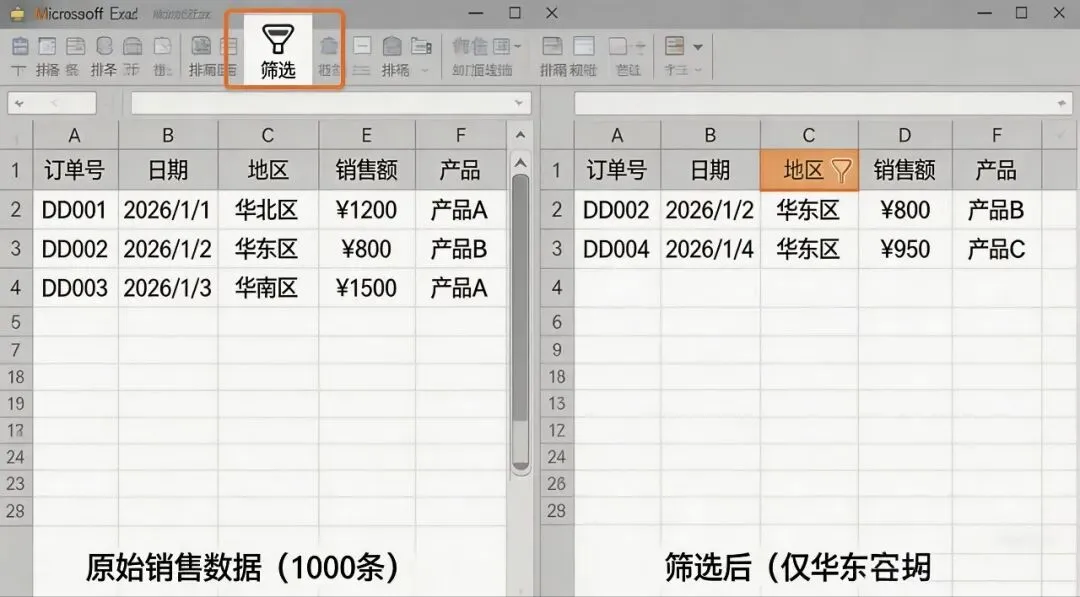Select cell 华南区 in left sheet
This screenshot has height=597, width=1080.
click(x=268, y=288)
